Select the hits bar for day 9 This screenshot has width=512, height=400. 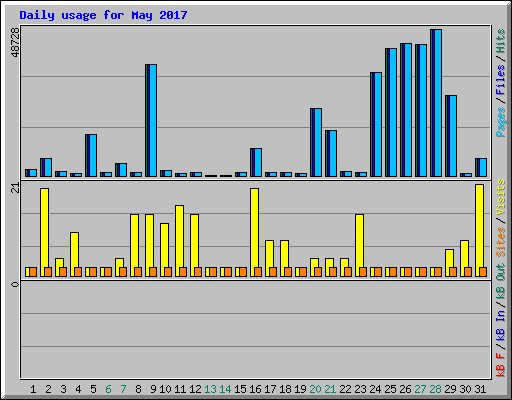tap(151, 120)
